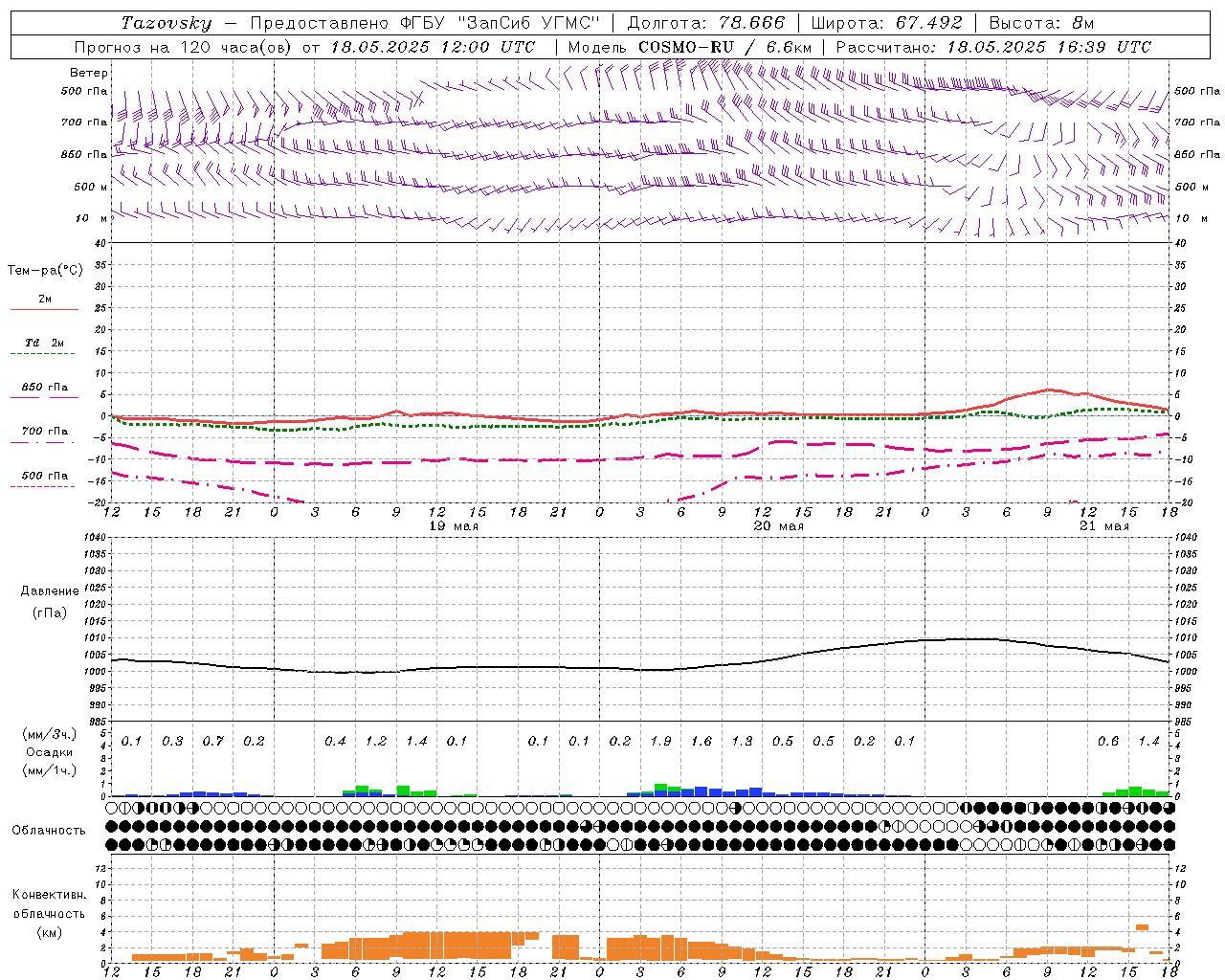
Task: Click the 3-hour precipitation value 1.6
Action: click(x=702, y=742)
